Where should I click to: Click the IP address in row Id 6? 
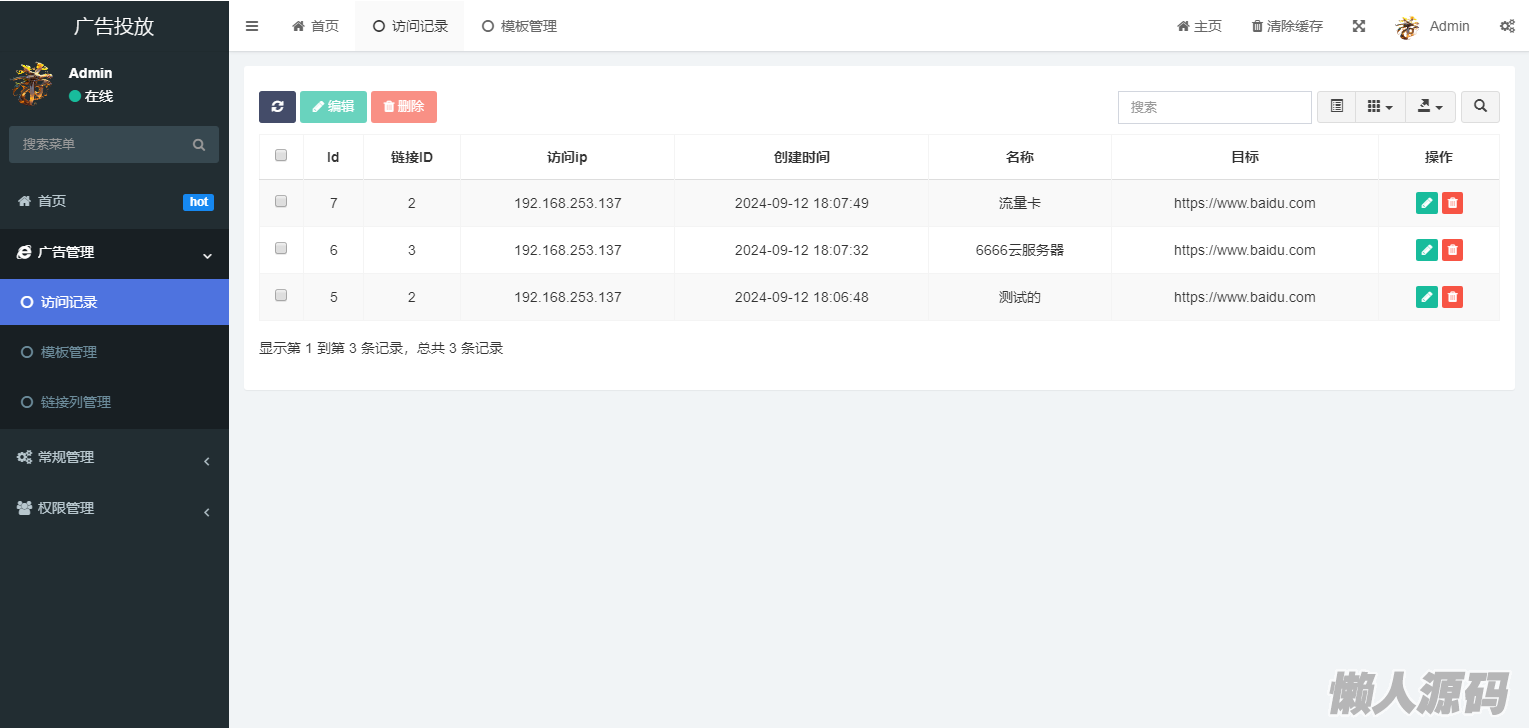pyautogui.click(x=568, y=250)
